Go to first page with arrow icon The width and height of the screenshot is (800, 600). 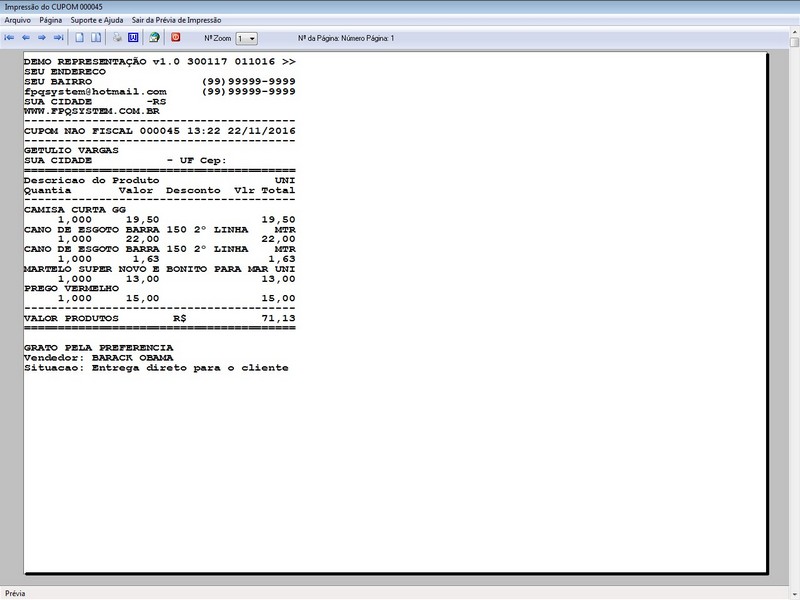[x=9, y=38]
